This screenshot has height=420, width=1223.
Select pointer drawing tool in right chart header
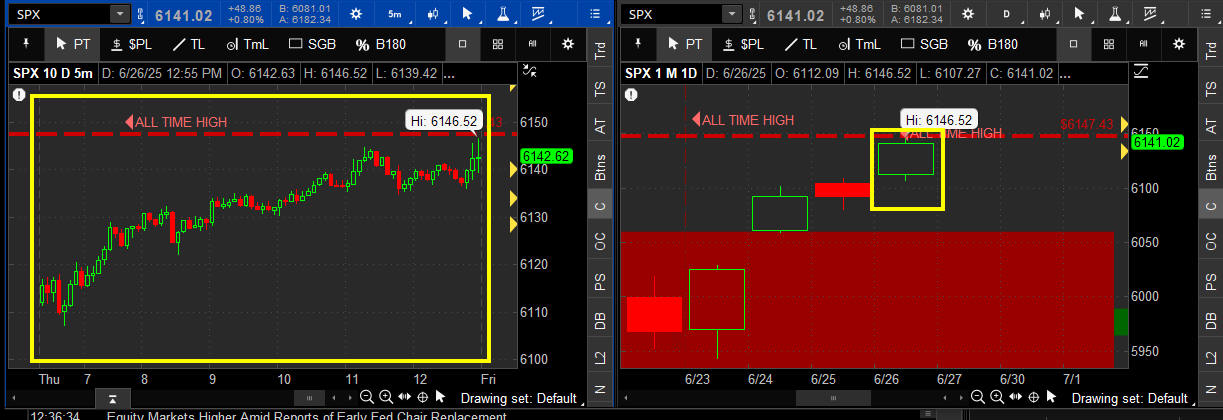coord(1079,14)
